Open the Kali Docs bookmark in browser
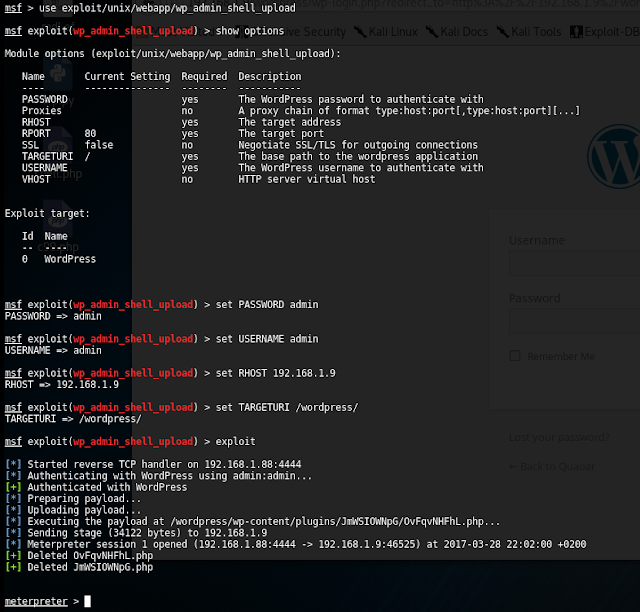This screenshot has height=612, width=640. tap(457, 32)
